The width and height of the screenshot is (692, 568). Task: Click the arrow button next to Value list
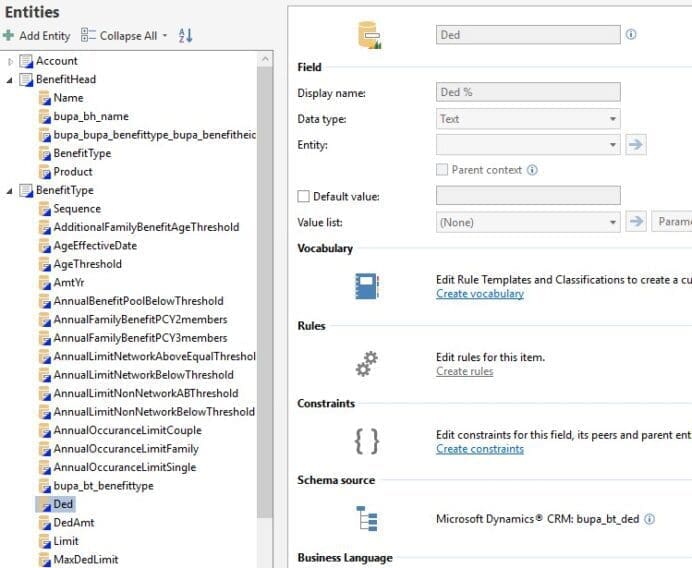635,222
